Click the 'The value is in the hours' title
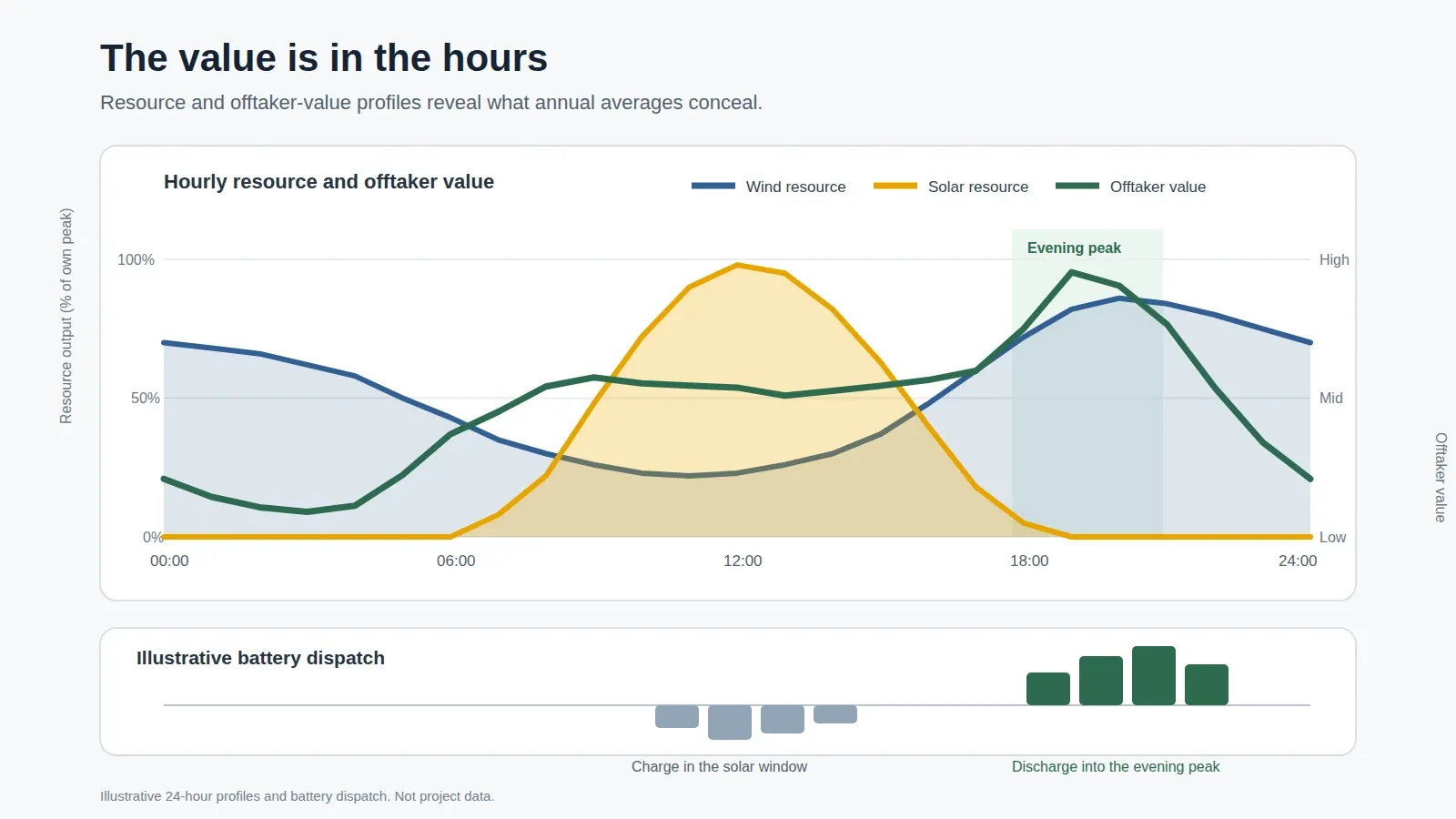Screen dimensions: 1456x819 pos(324,58)
